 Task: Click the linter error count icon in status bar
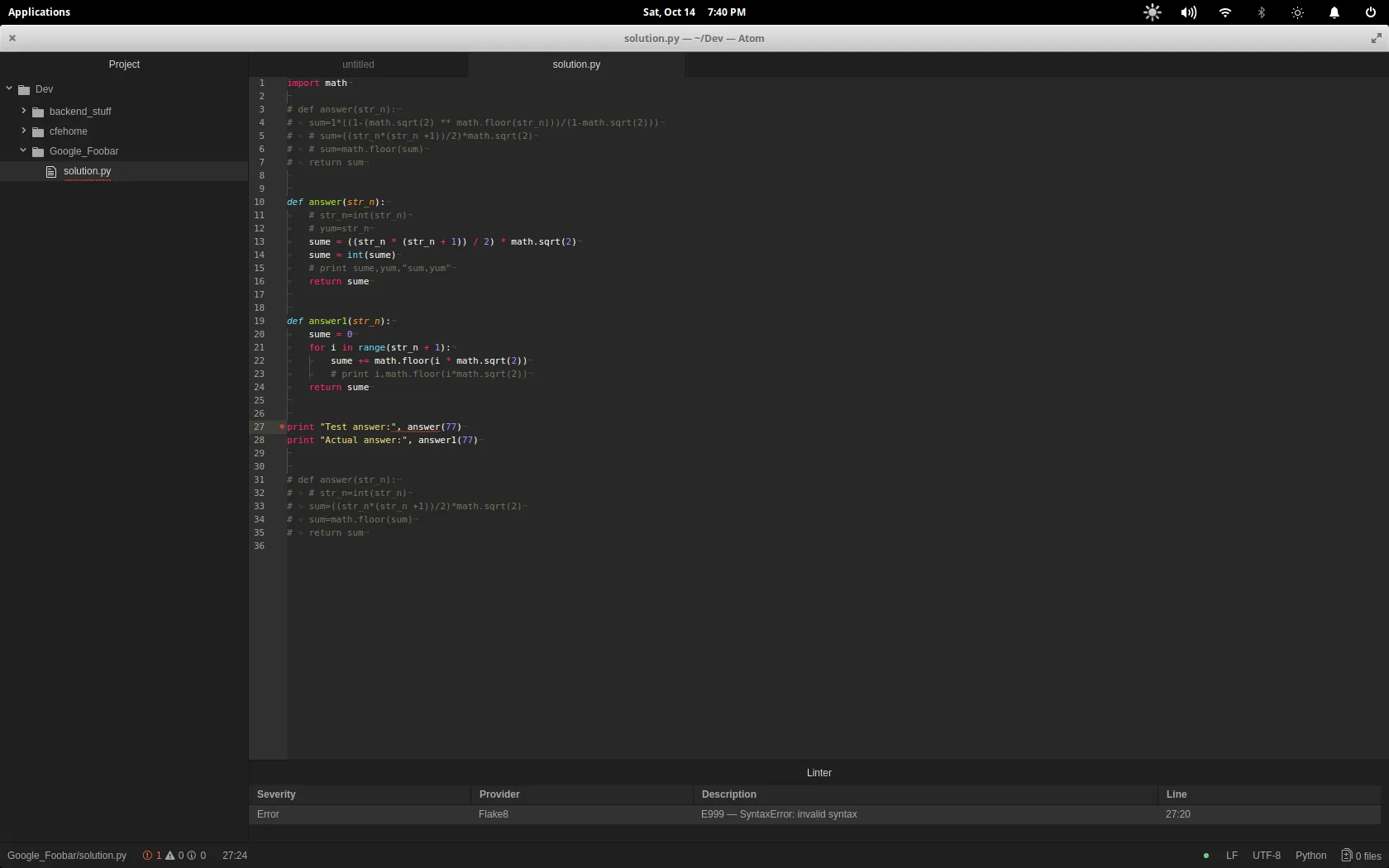click(x=148, y=856)
